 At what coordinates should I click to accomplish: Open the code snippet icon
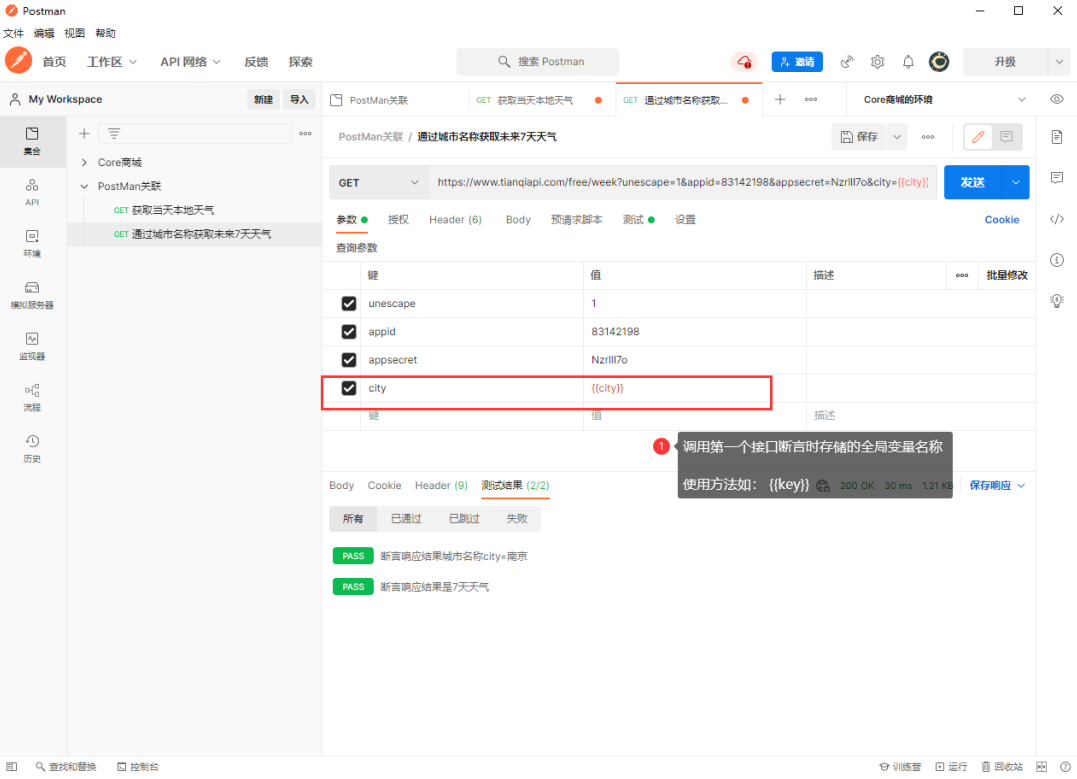(x=1057, y=219)
